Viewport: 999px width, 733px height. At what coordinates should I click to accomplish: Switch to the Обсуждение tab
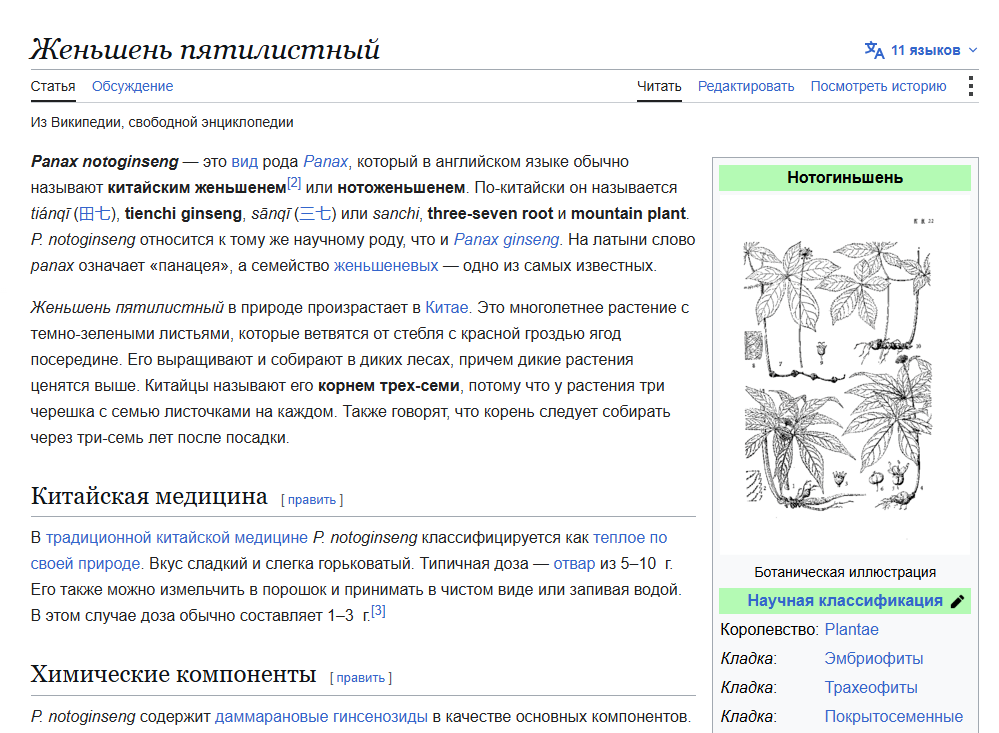133,86
